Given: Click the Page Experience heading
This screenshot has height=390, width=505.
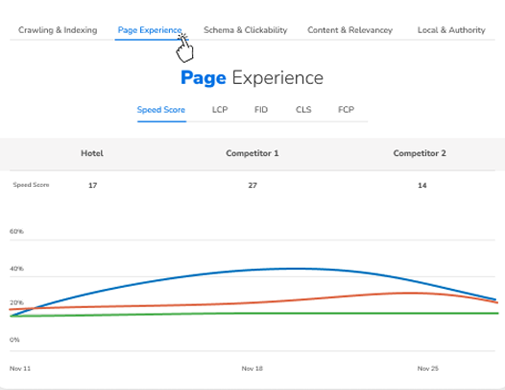Looking at the screenshot, I should (x=252, y=78).
